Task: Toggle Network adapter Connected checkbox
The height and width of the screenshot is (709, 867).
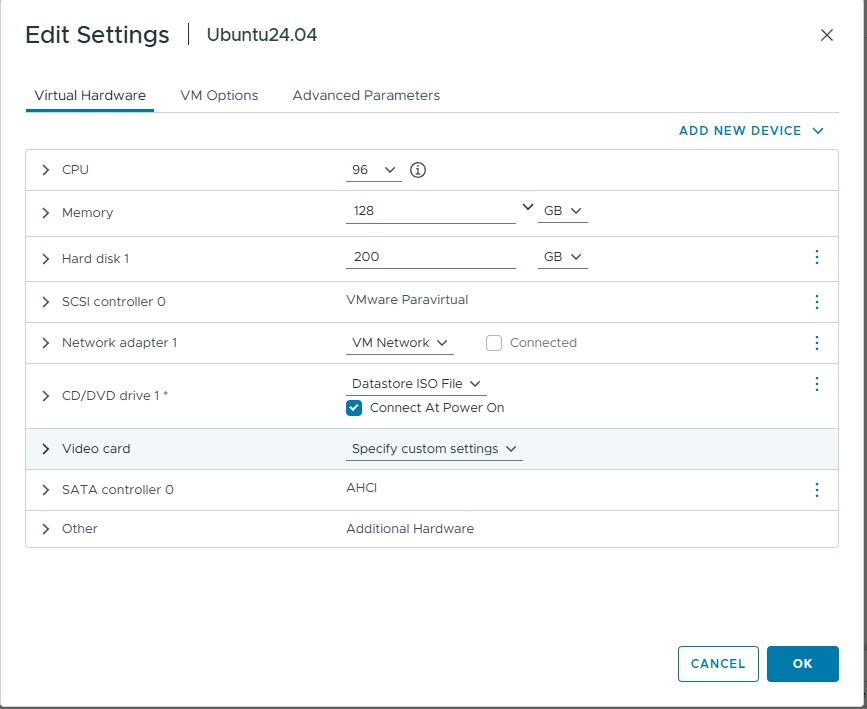Action: pyautogui.click(x=494, y=343)
